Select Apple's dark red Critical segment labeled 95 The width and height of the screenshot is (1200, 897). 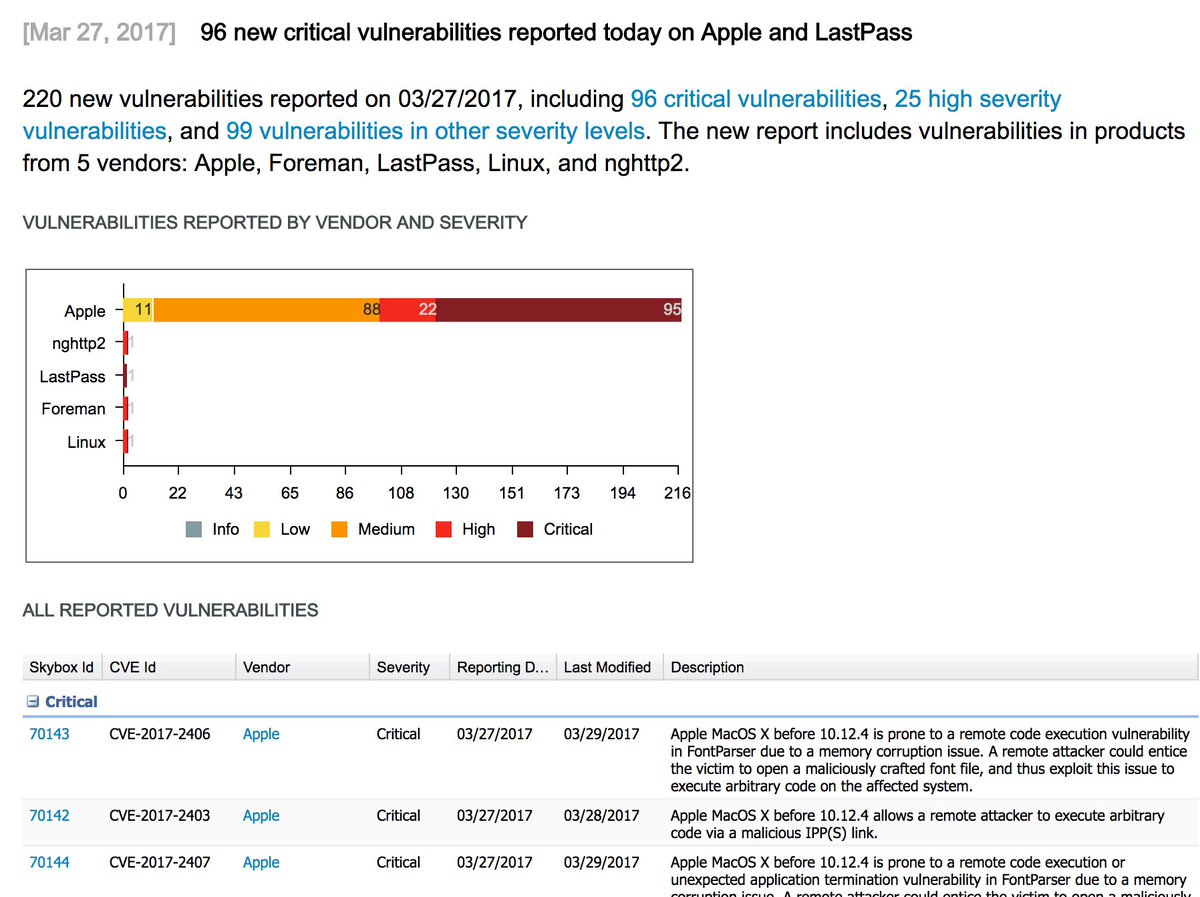(x=560, y=310)
